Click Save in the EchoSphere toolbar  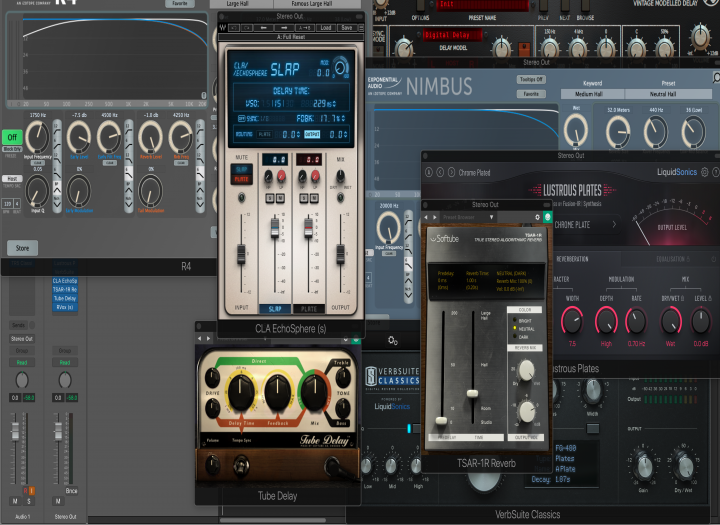(347, 28)
